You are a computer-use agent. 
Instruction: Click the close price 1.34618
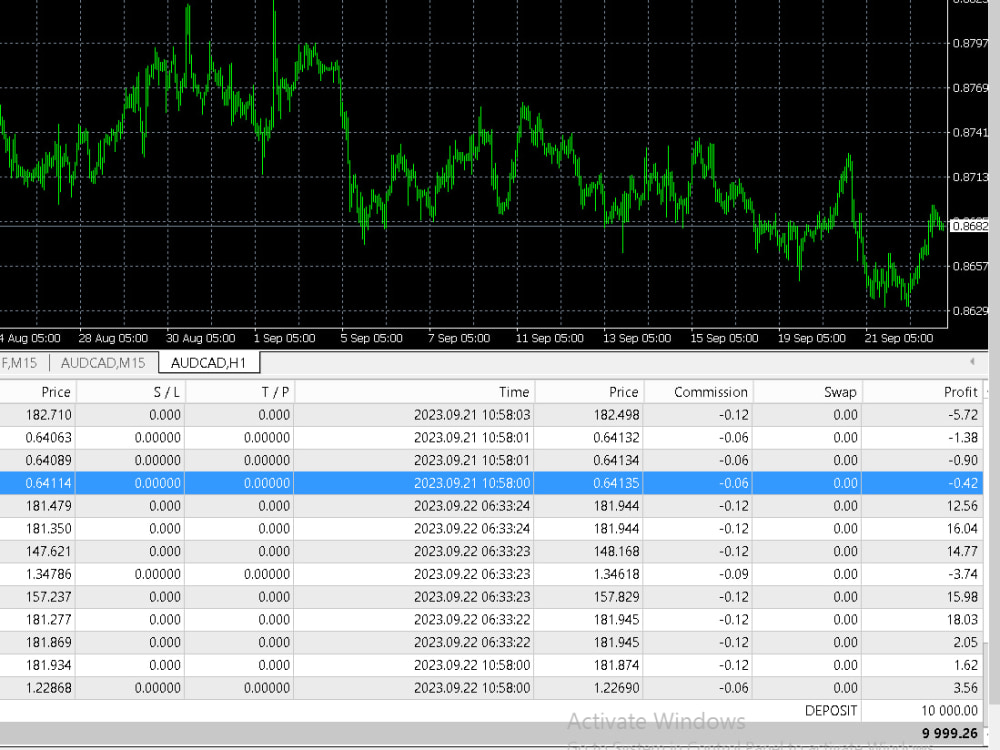click(x=616, y=575)
